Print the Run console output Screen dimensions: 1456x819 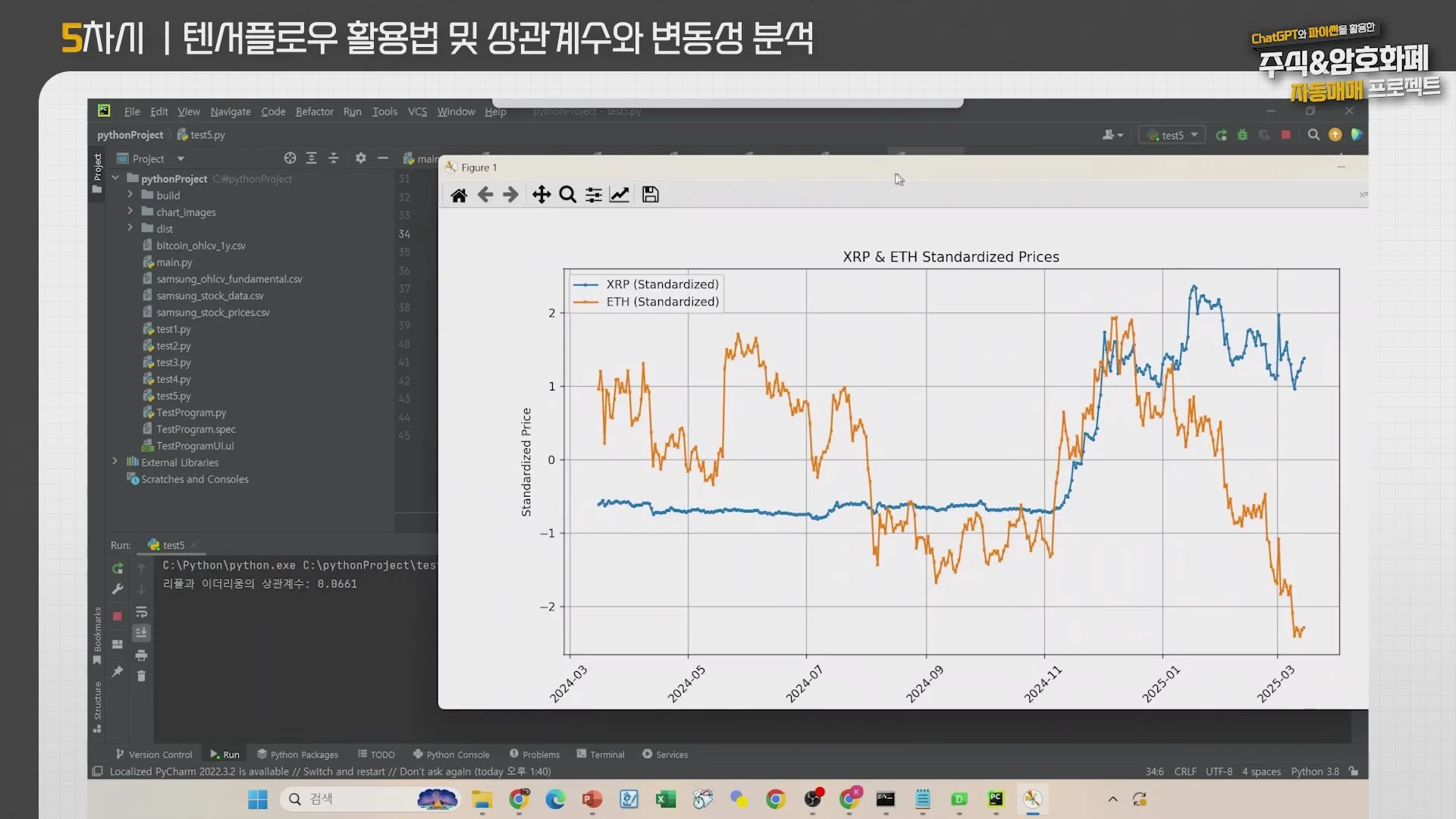[141, 655]
